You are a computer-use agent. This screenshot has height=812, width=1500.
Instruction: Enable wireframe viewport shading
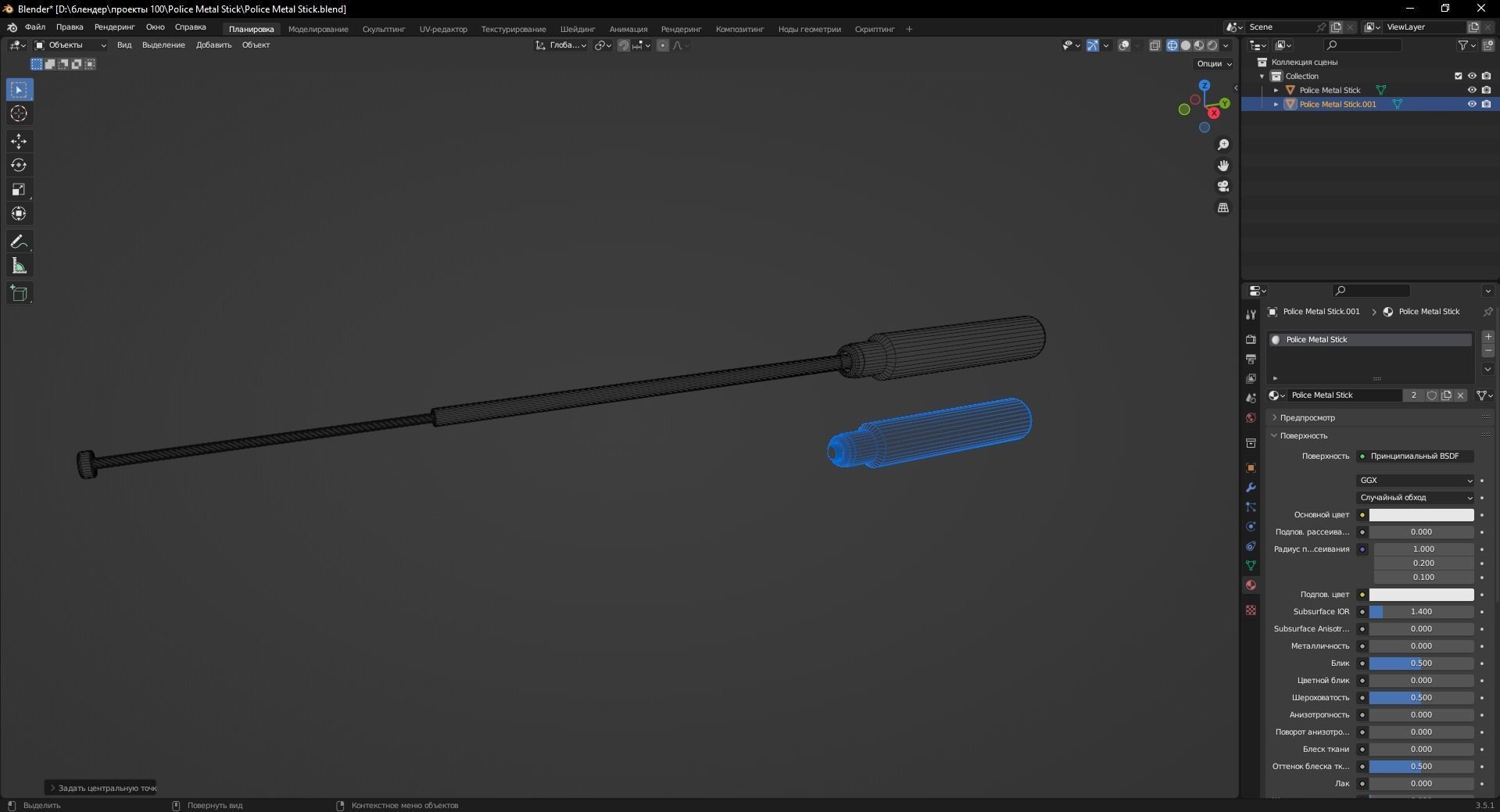click(1172, 45)
